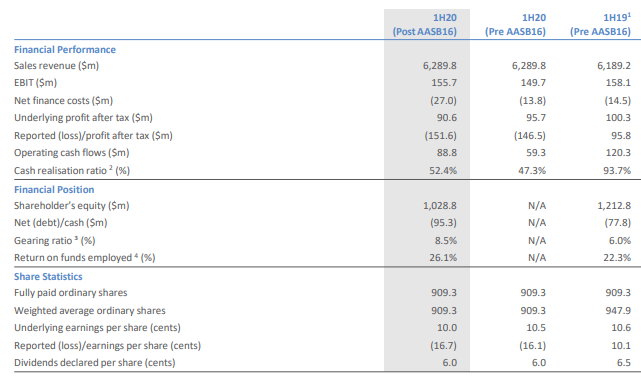Select the Underlying profit after tax label
The image size is (641, 377).
click(x=83, y=118)
